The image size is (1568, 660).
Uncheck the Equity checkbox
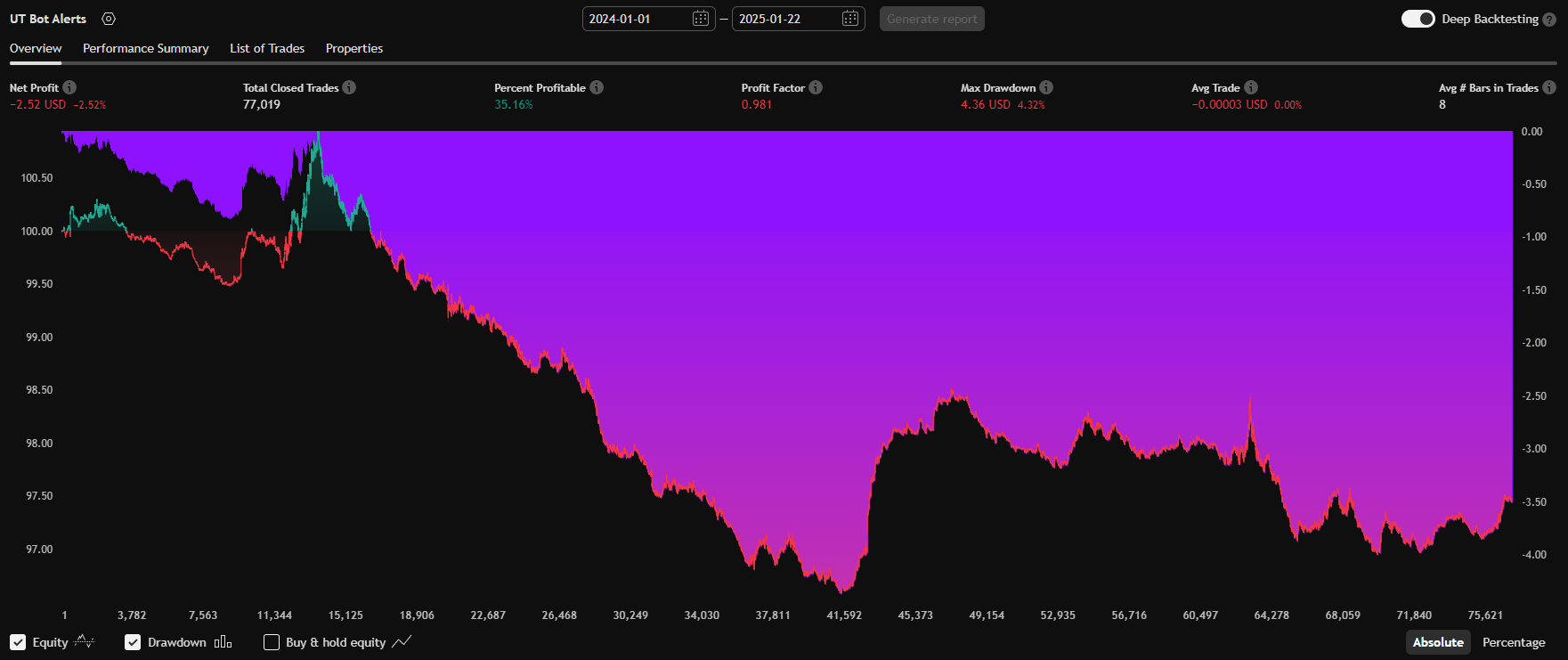(18, 642)
